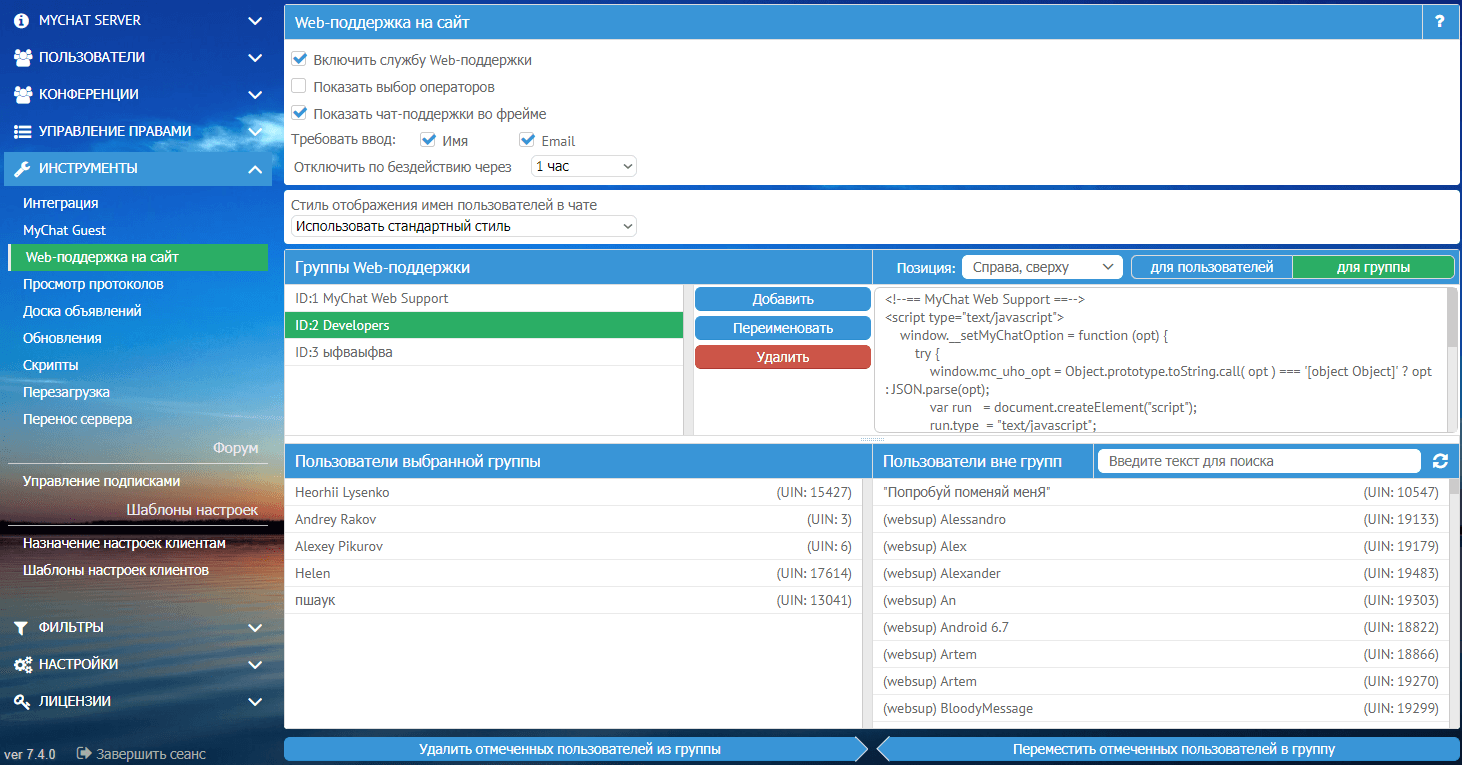Switch to the для группы tab
This screenshot has height=765, width=1462.
click(1373, 267)
